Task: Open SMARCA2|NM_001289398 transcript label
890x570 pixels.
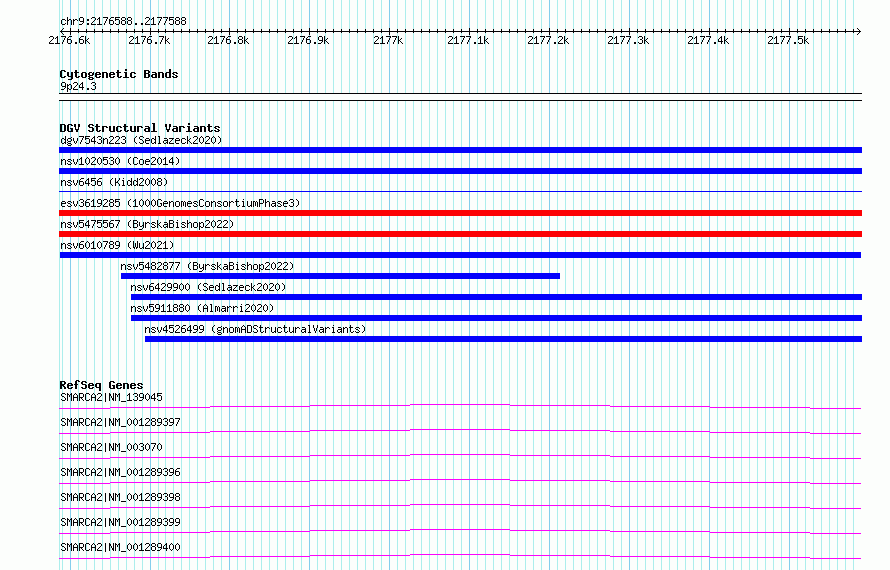Action: coord(120,497)
